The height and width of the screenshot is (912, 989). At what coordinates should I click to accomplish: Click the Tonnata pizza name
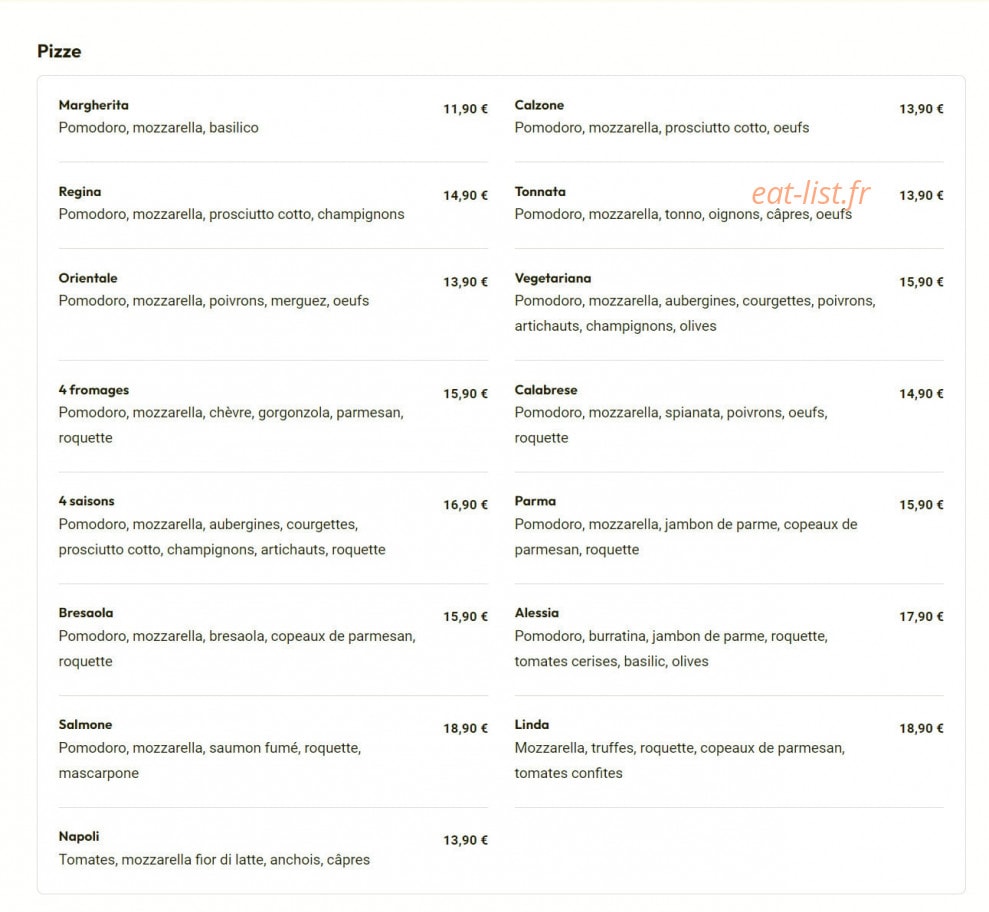coord(540,192)
